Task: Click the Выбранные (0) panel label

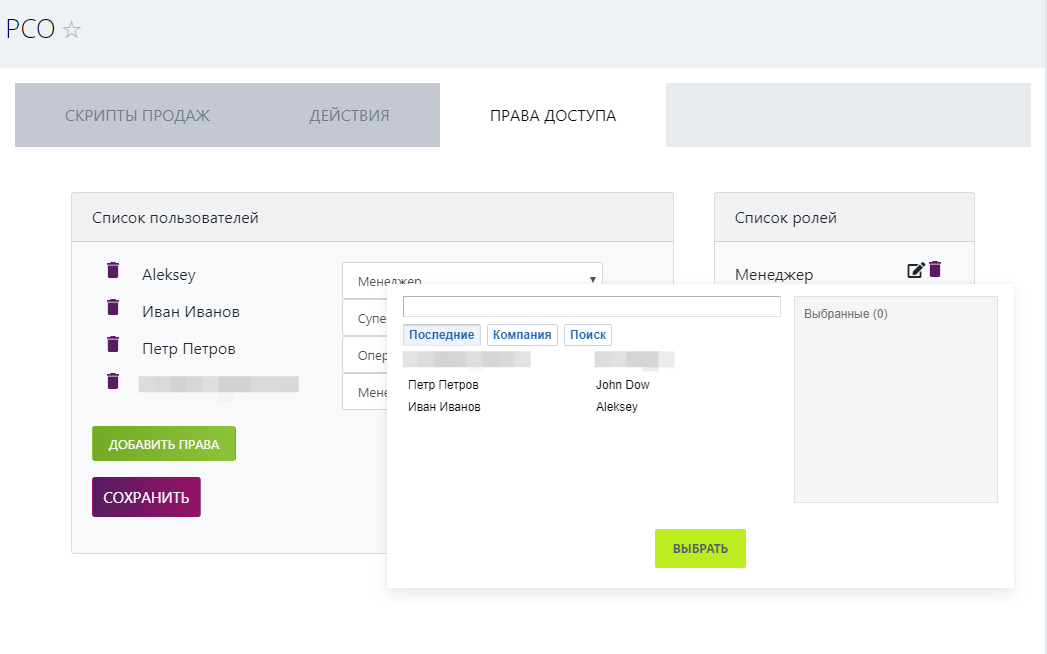Action: click(845, 313)
